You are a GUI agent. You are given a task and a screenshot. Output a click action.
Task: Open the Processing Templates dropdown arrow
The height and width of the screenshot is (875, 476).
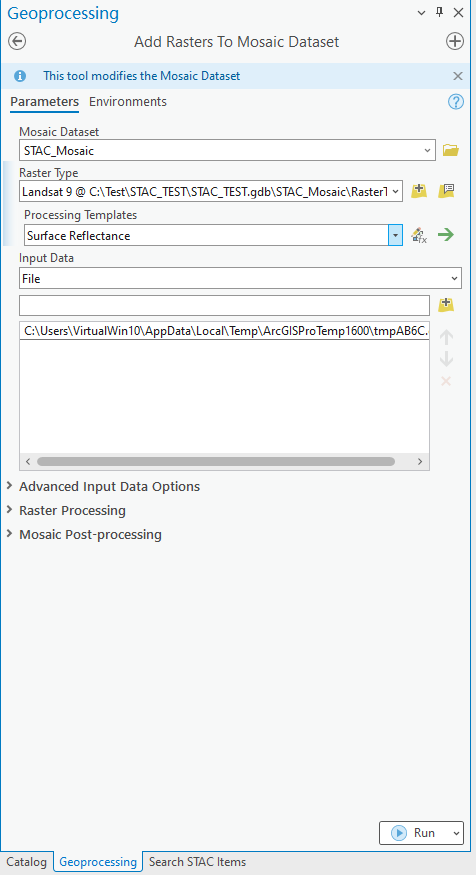click(x=395, y=235)
